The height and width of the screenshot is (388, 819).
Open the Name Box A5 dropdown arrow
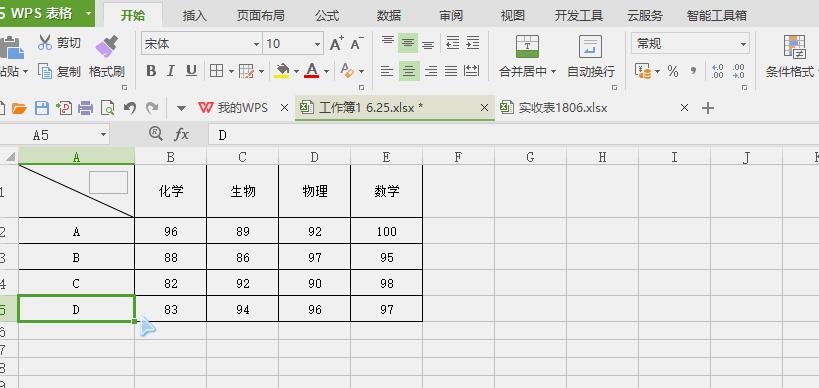point(103,135)
